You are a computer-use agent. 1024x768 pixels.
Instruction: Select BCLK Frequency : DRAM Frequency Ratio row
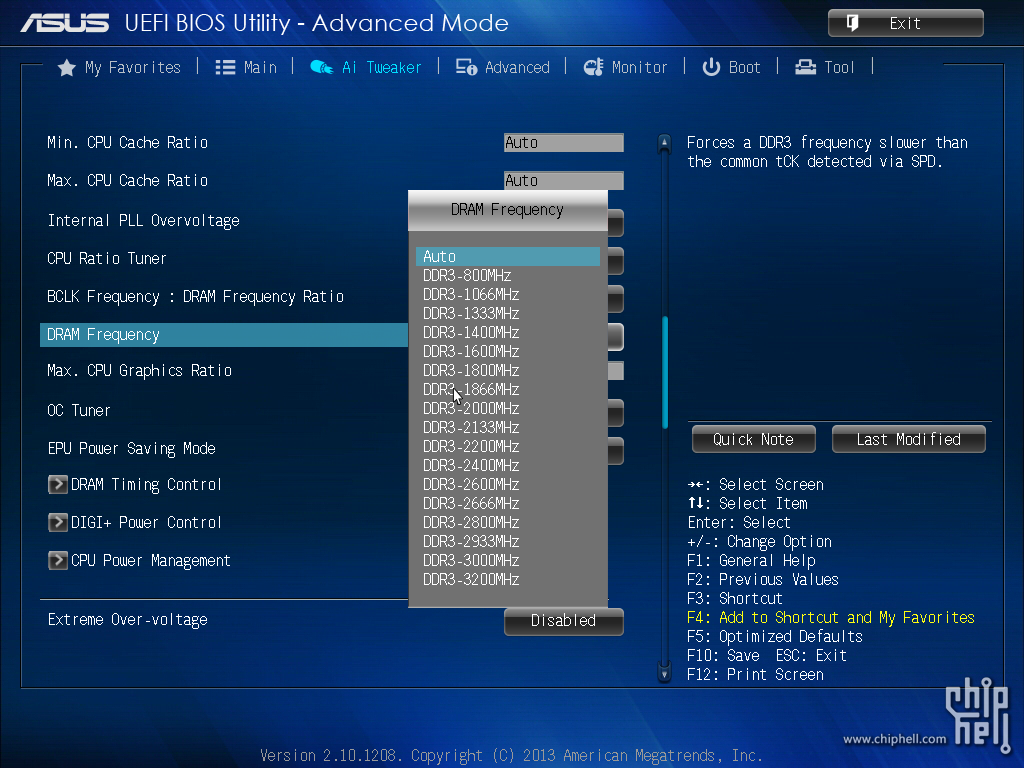[195, 296]
